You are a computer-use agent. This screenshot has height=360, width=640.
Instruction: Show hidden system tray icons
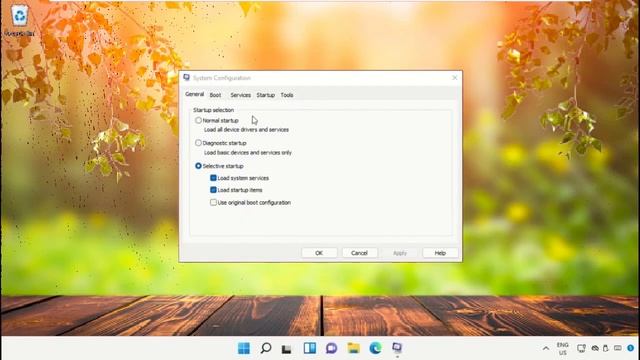pyautogui.click(x=546, y=349)
